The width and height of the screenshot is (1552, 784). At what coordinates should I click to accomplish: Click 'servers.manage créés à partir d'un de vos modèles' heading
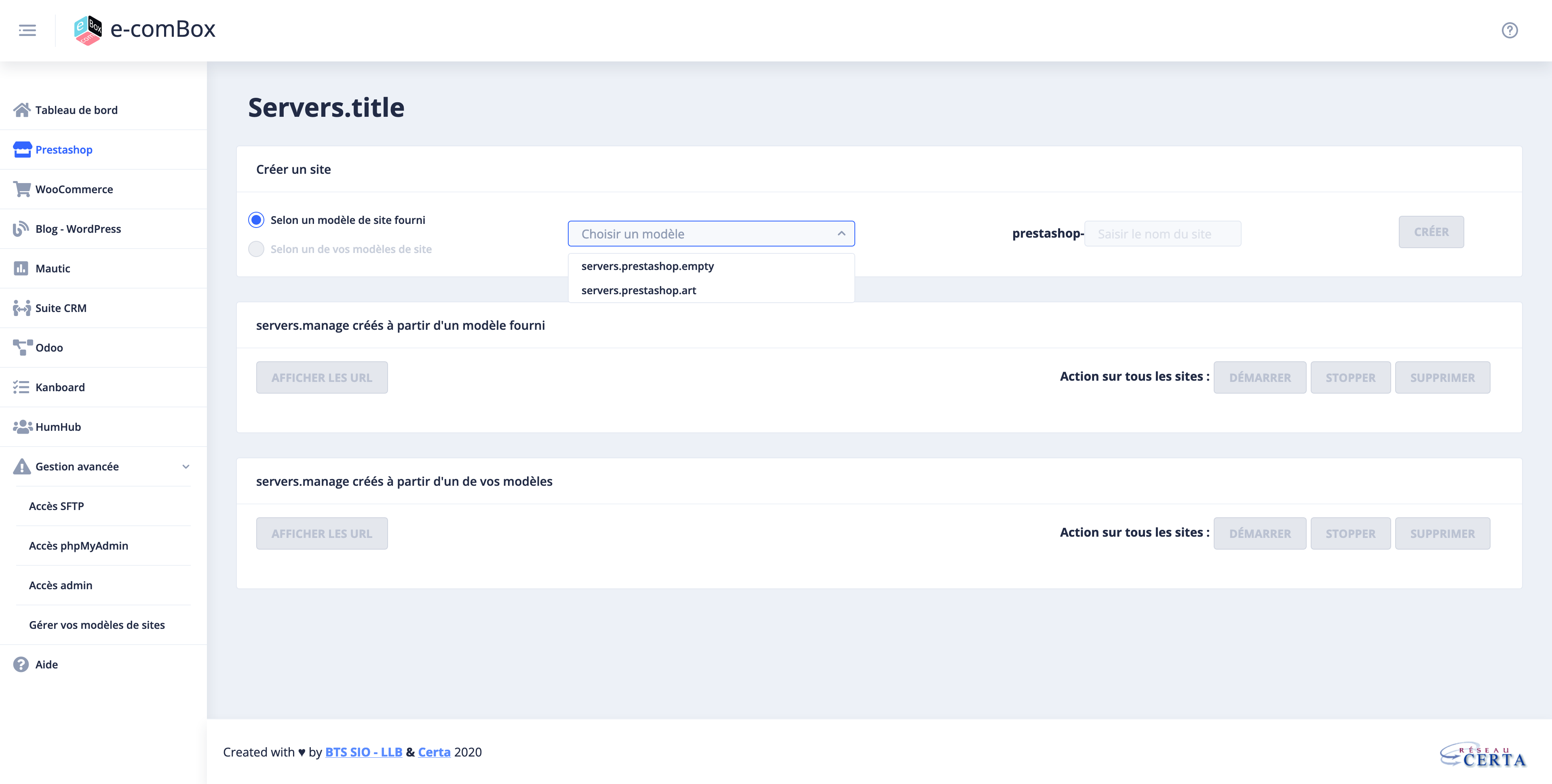click(x=404, y=481)
